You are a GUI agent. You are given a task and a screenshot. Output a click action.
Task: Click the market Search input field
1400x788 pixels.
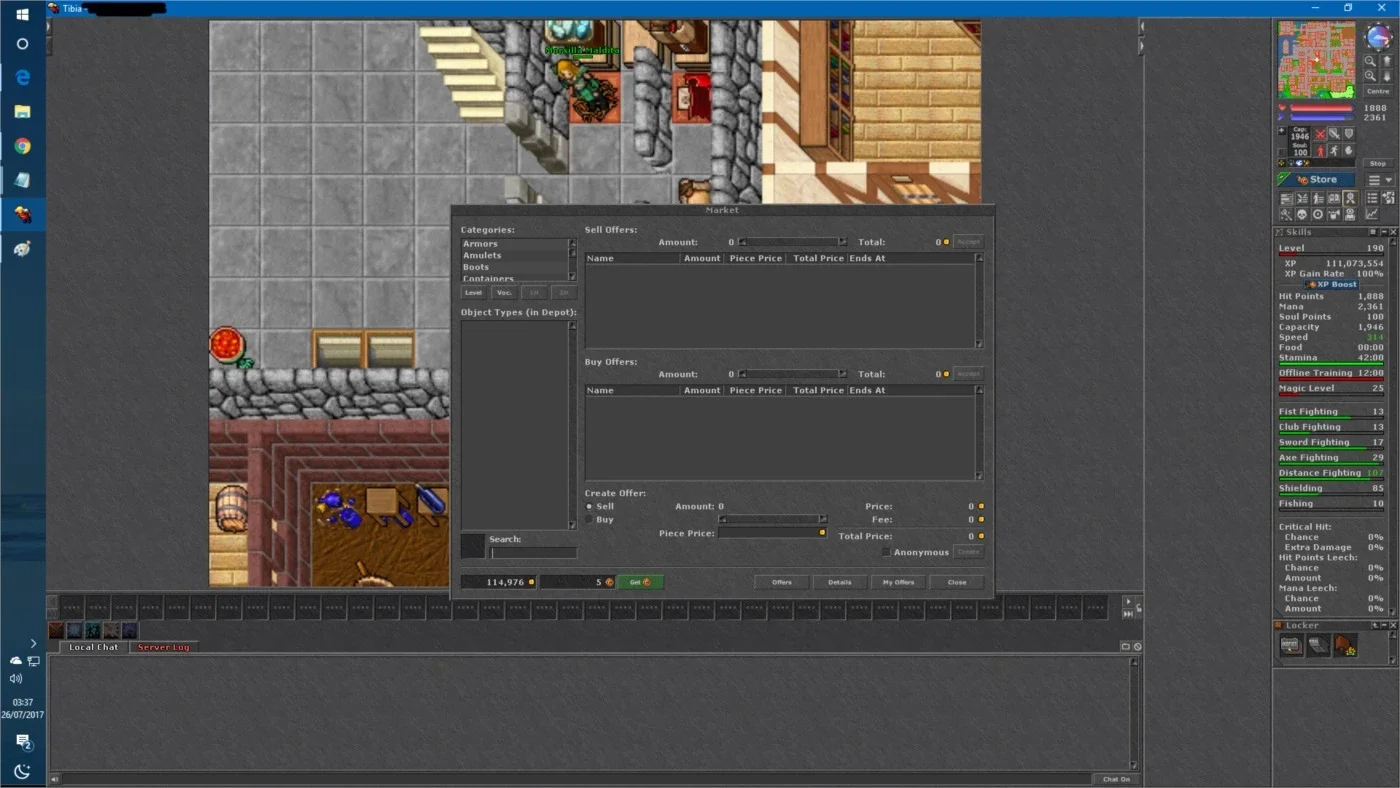533,552
